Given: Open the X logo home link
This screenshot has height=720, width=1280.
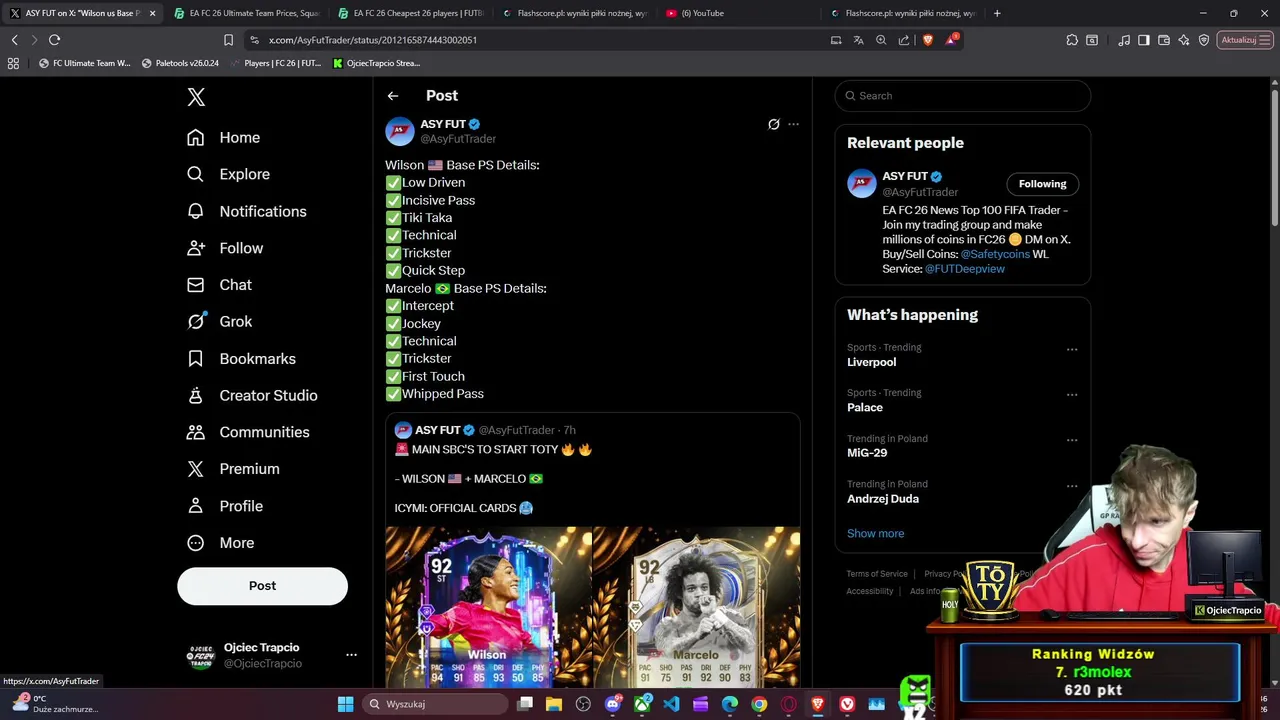Looking at the screenshot, I should click(x=196, y=97).
